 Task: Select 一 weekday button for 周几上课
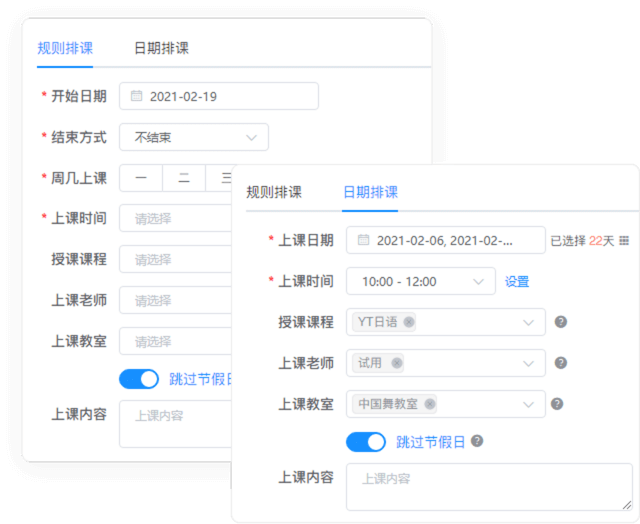tap(141, 178)
